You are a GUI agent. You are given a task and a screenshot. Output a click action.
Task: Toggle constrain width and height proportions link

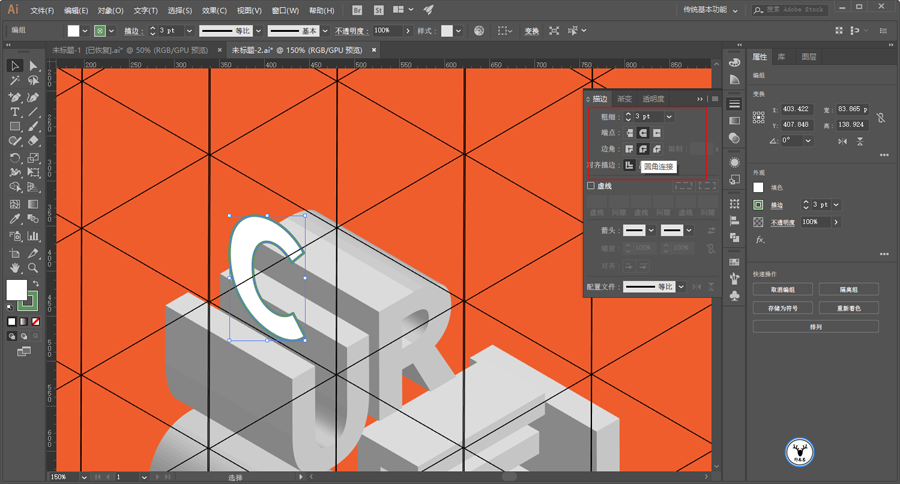880,117
